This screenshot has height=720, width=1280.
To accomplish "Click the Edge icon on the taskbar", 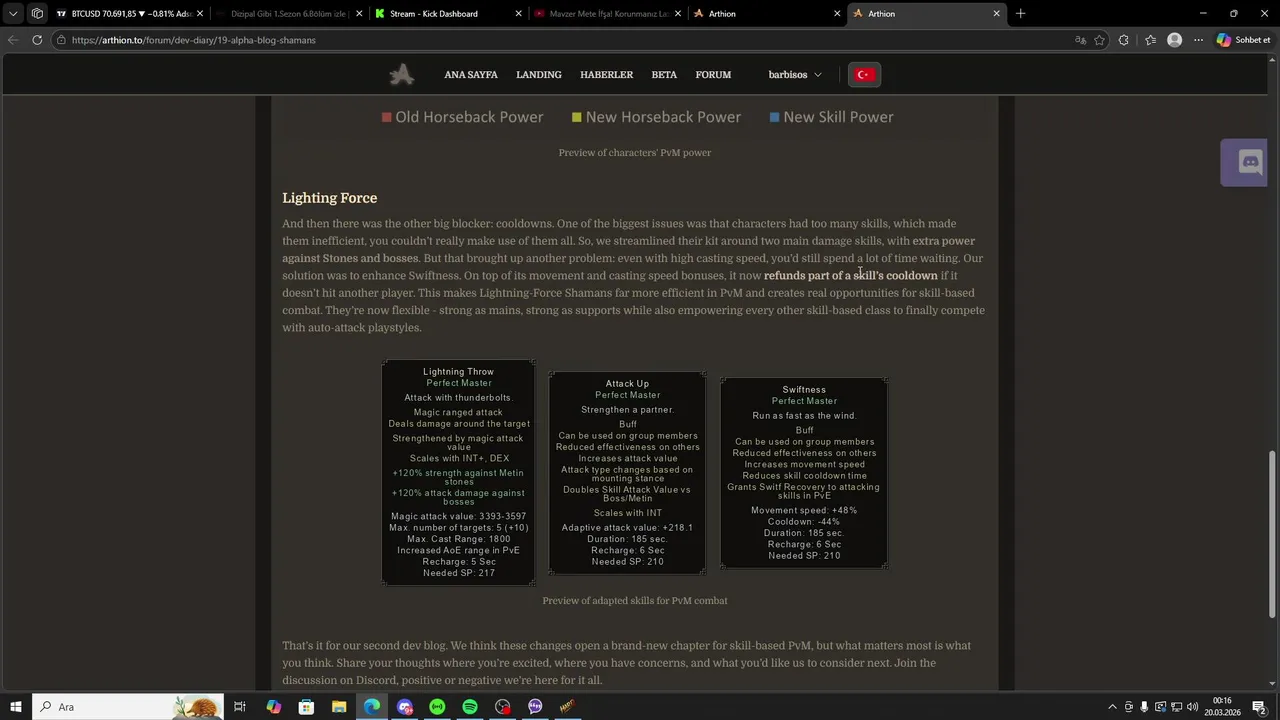I will coord(372,707).
